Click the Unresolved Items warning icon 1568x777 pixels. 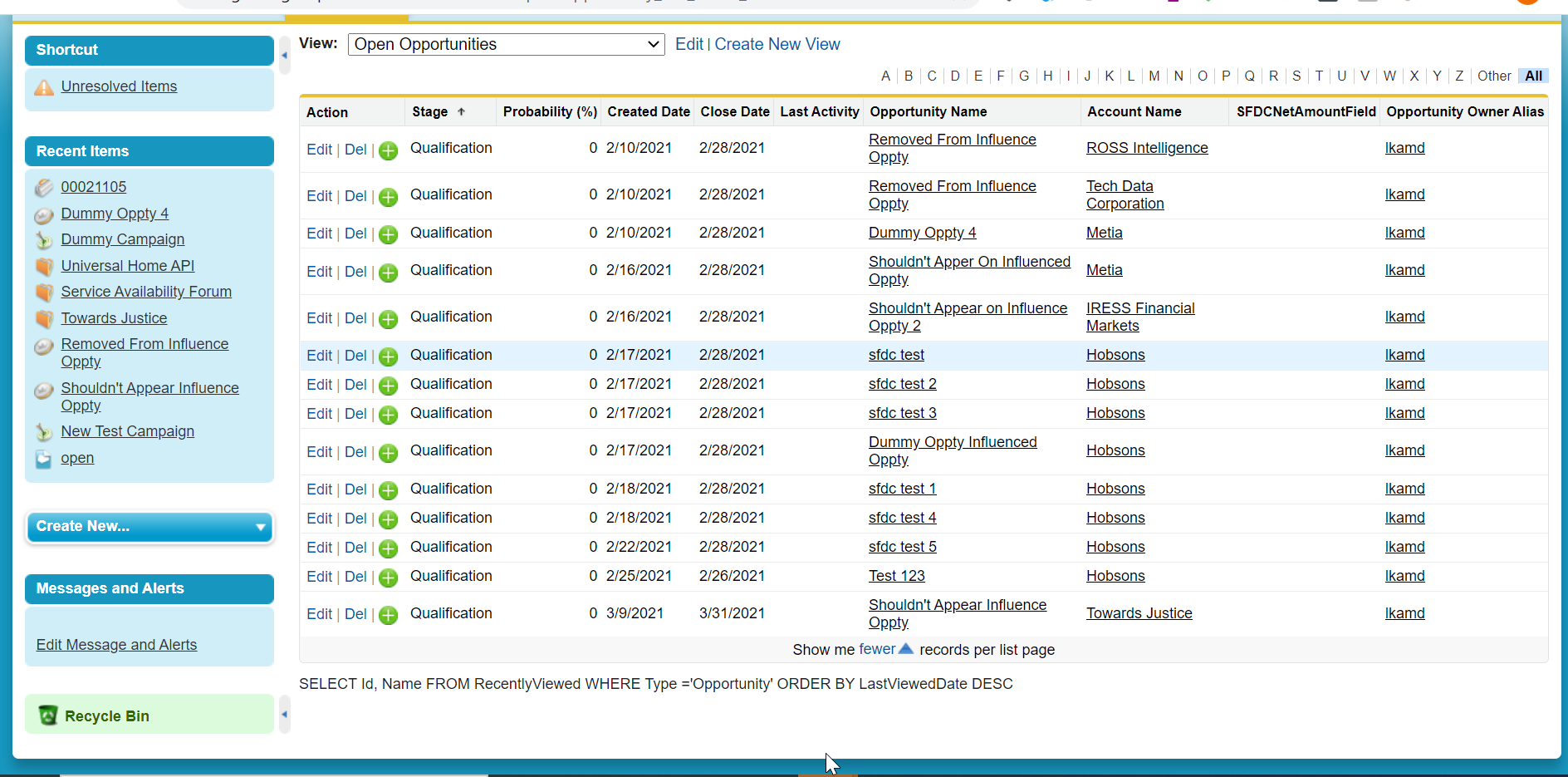click(x=44, y=86)
